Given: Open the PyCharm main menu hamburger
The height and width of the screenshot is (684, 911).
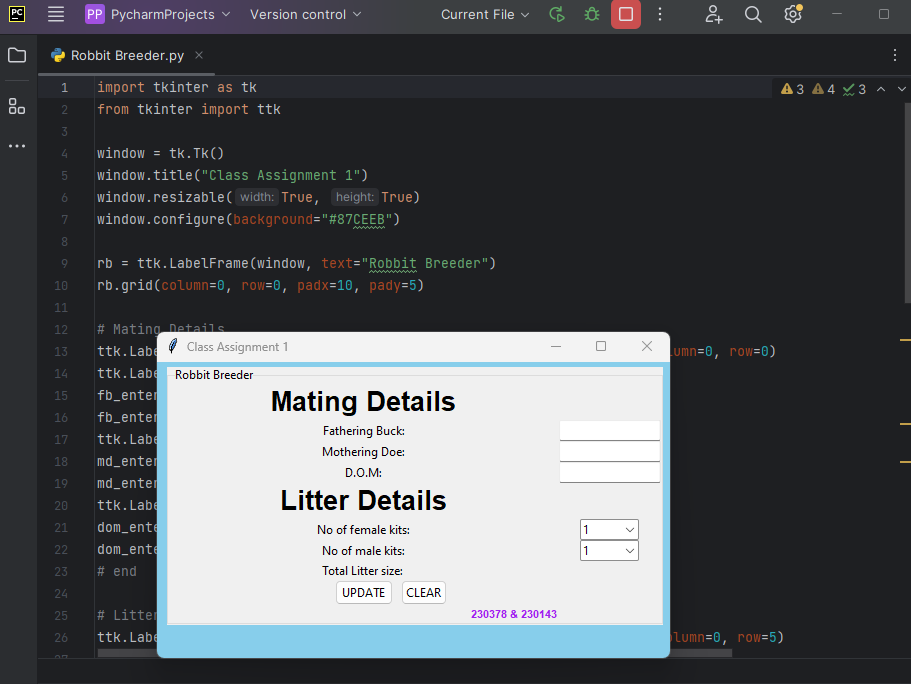Looking at the screenshot, I should tap(56, 15).
